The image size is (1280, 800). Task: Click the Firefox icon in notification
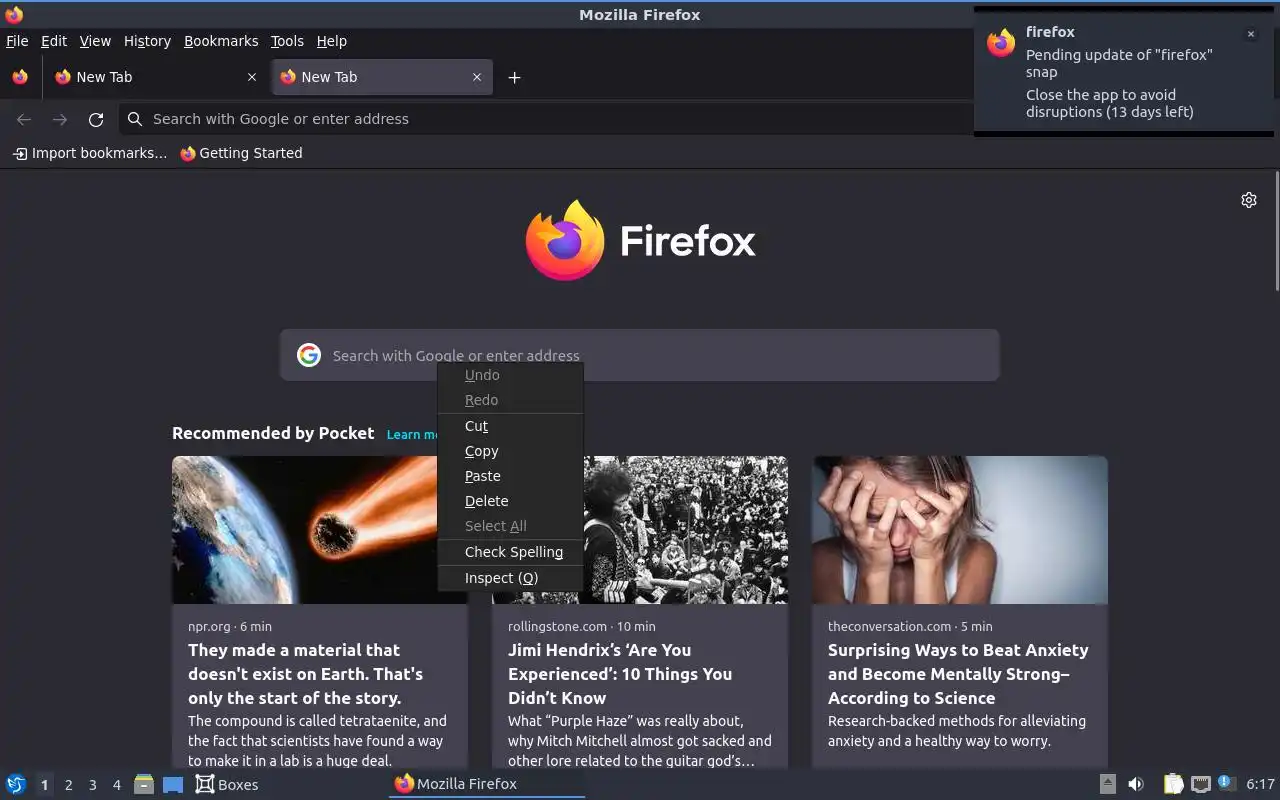(1001, 43)
